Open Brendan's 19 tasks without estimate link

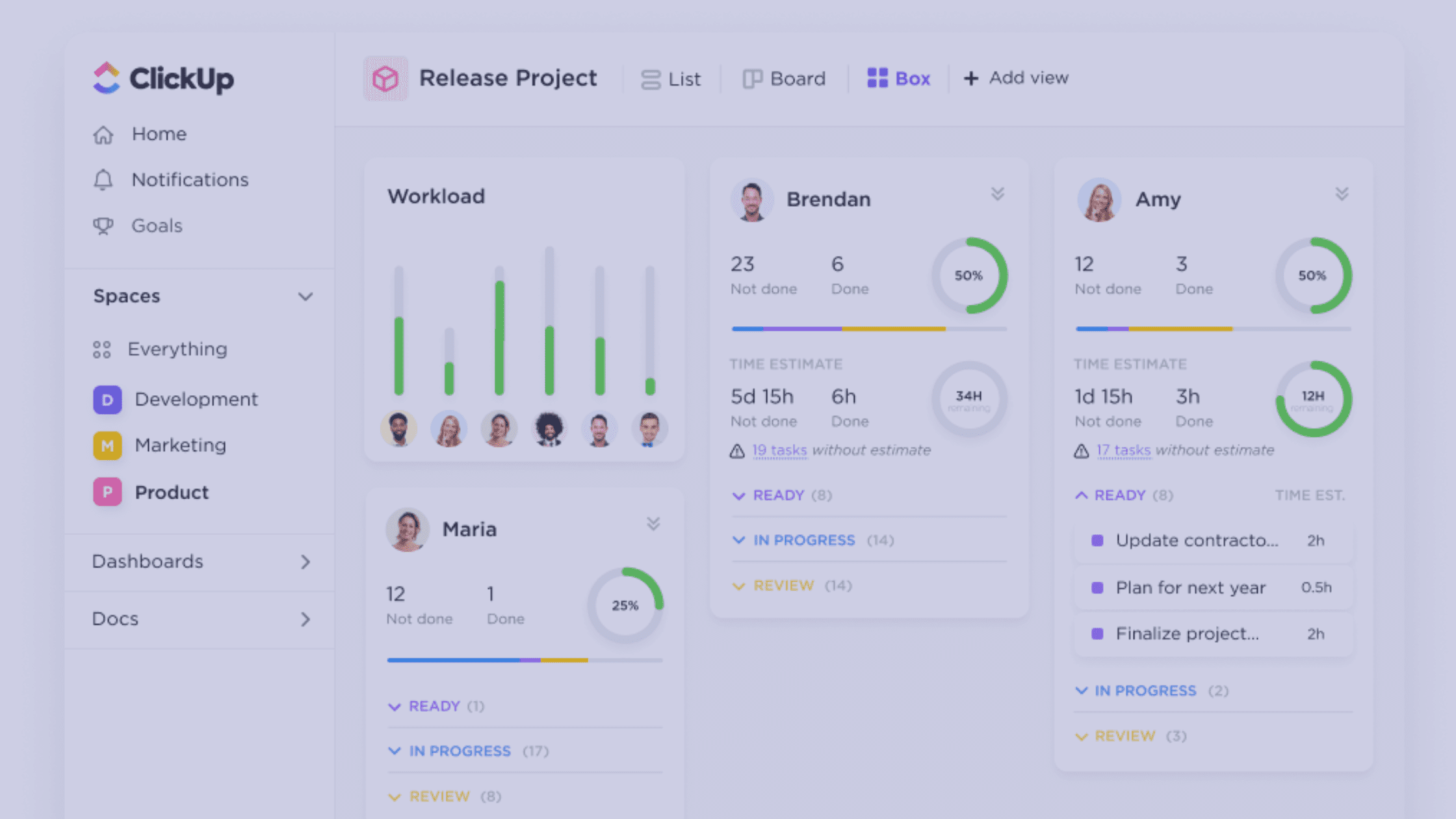(779, 450)
